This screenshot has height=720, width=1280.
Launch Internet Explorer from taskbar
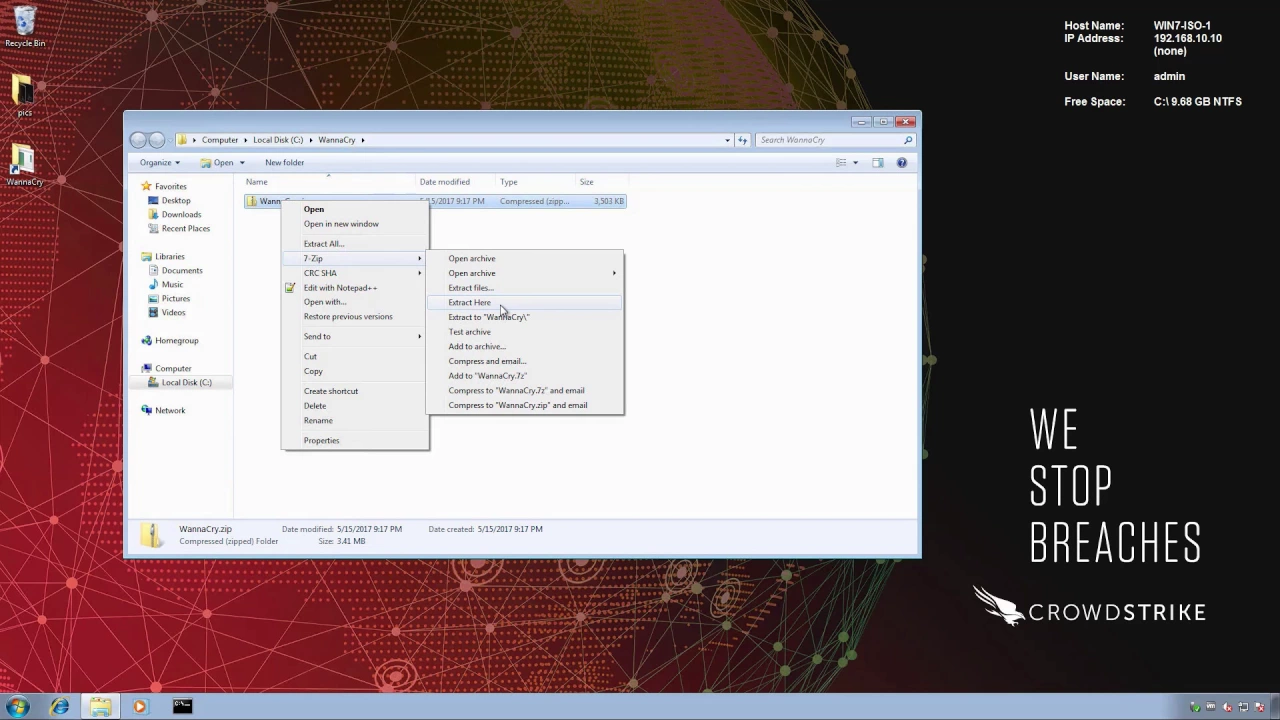(60, 706)
